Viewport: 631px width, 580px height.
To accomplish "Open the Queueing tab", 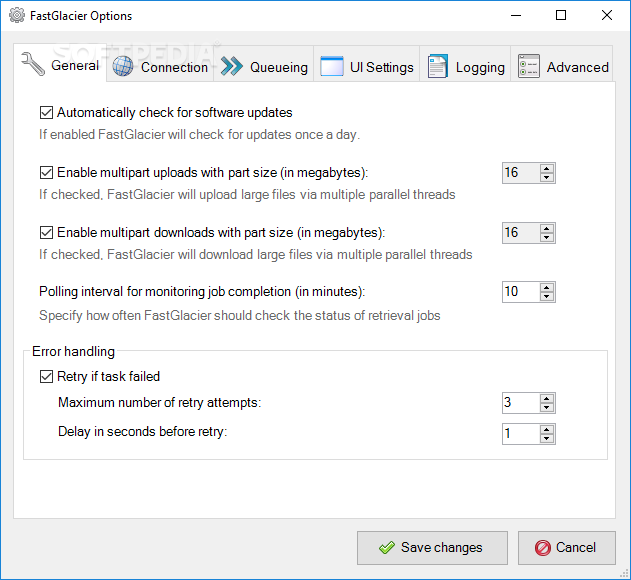I will tap(264, 64).
